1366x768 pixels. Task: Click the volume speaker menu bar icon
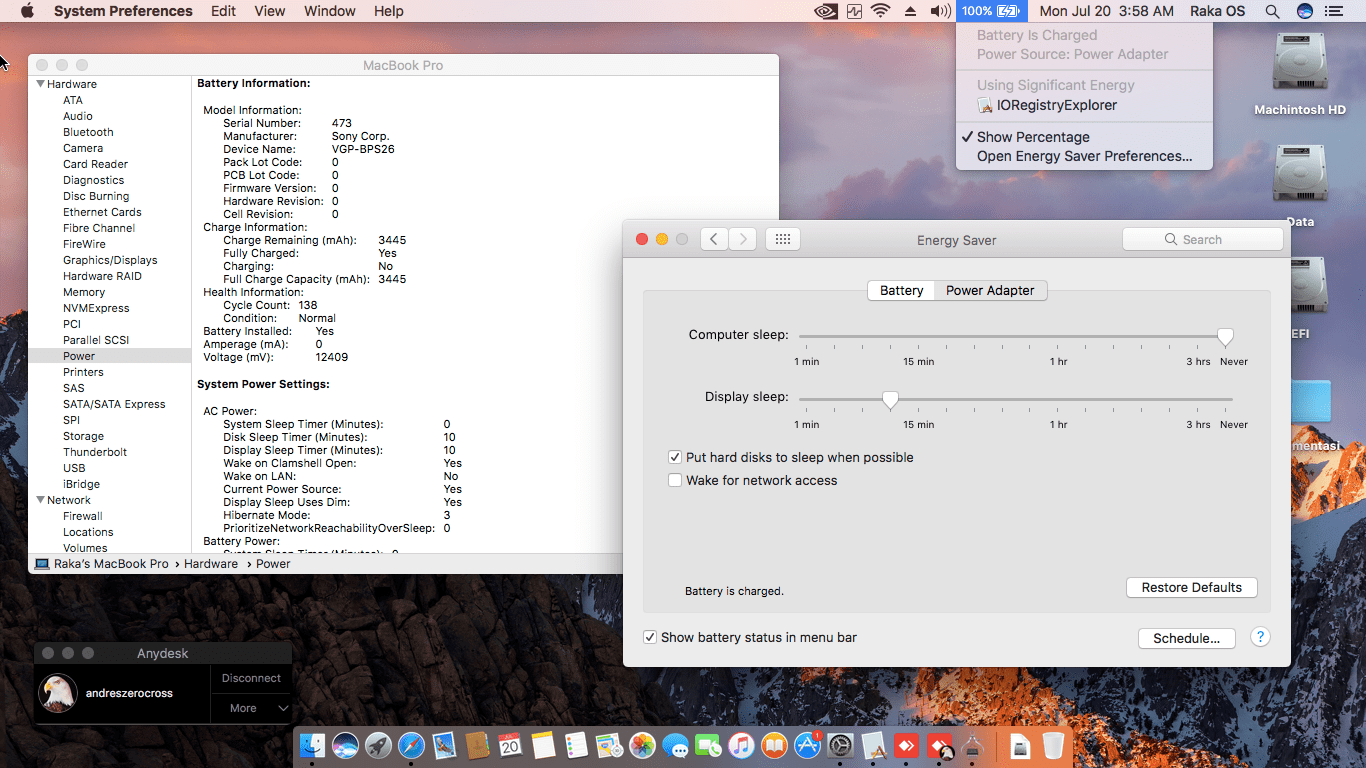[x=940, y=11]
